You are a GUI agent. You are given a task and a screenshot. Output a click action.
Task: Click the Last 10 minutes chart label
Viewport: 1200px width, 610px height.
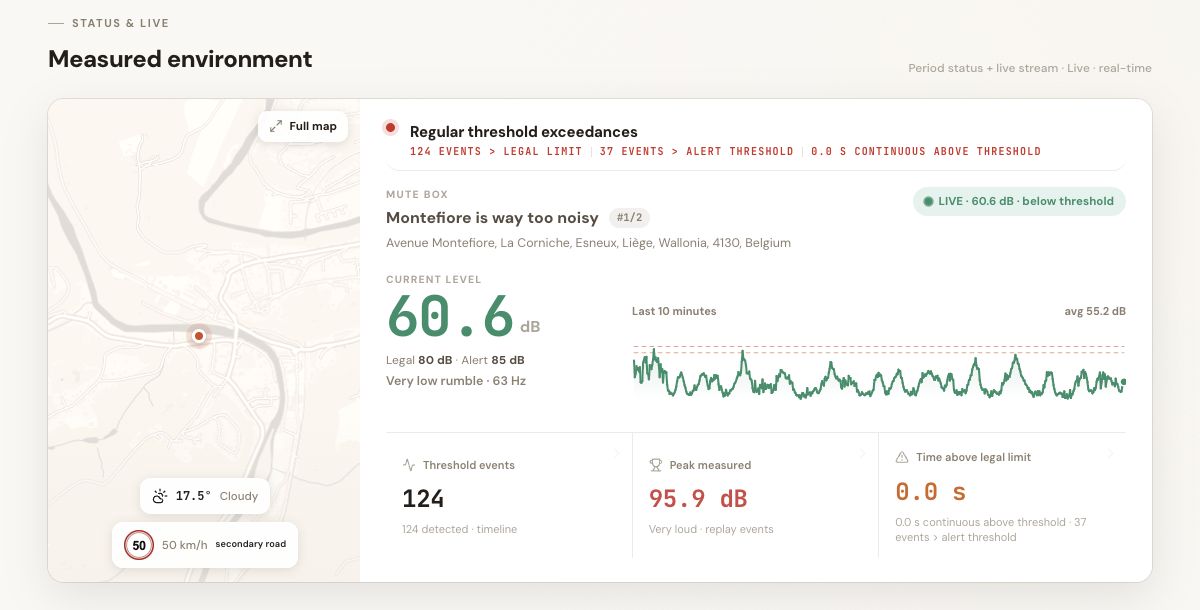point(674,311)
